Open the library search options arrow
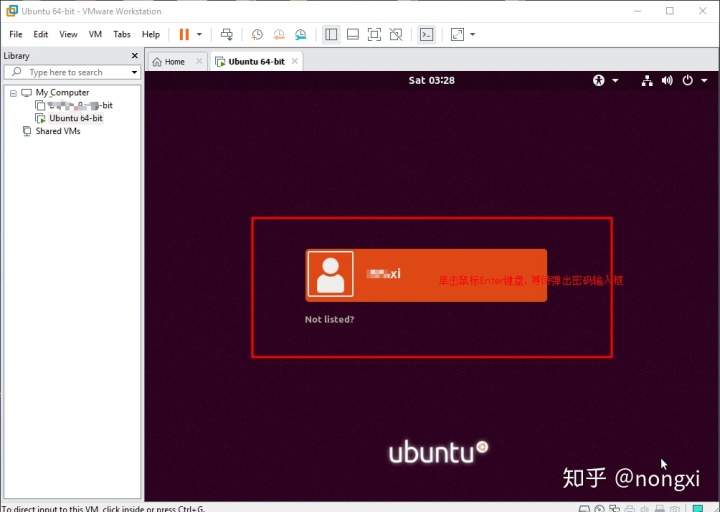 click(x=134, y=72)
